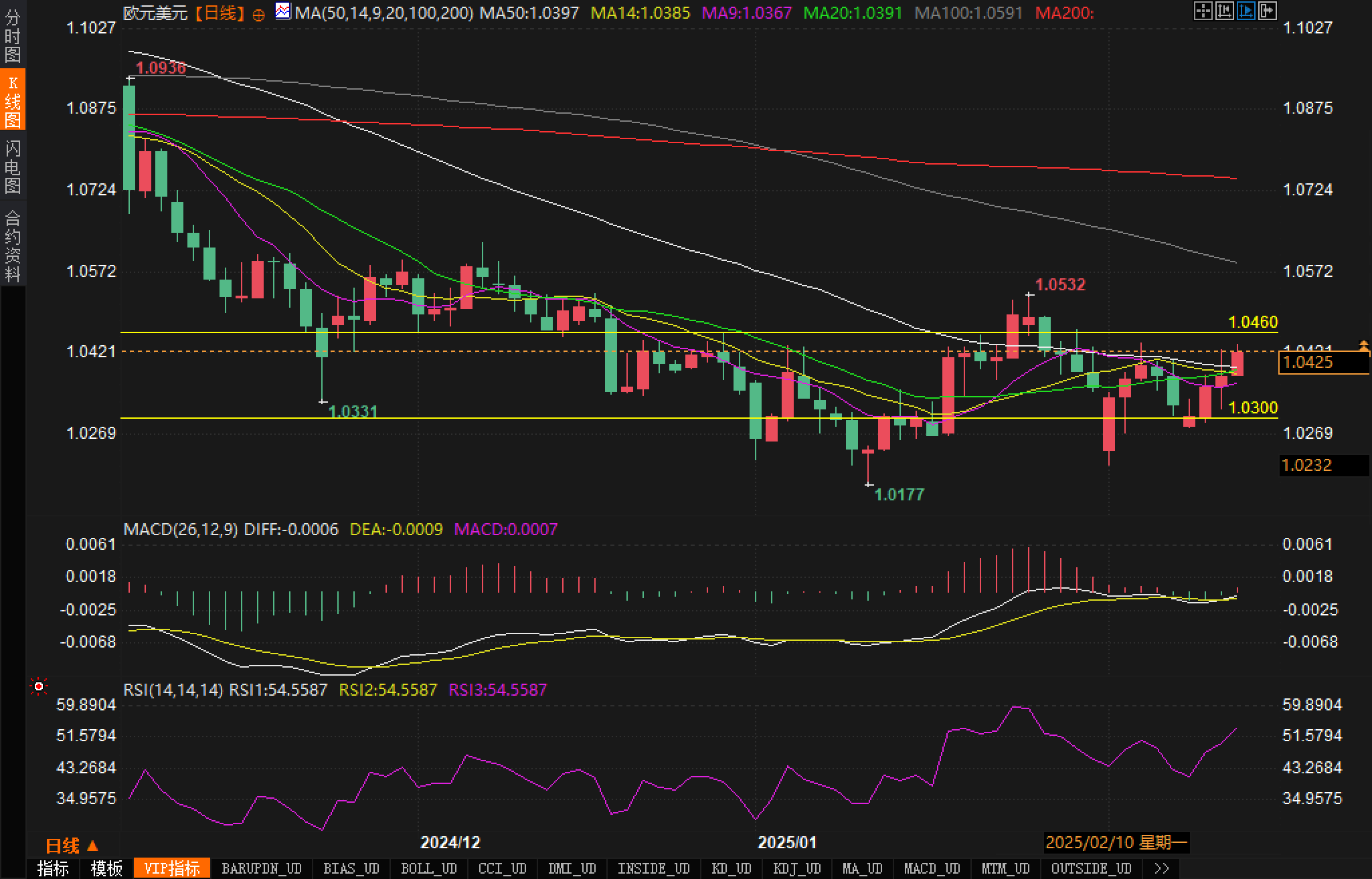The width and height of the screenshot is (1372, 879).
Task: Click the 1.0460 resistance line label
Action: point(1253,322)
